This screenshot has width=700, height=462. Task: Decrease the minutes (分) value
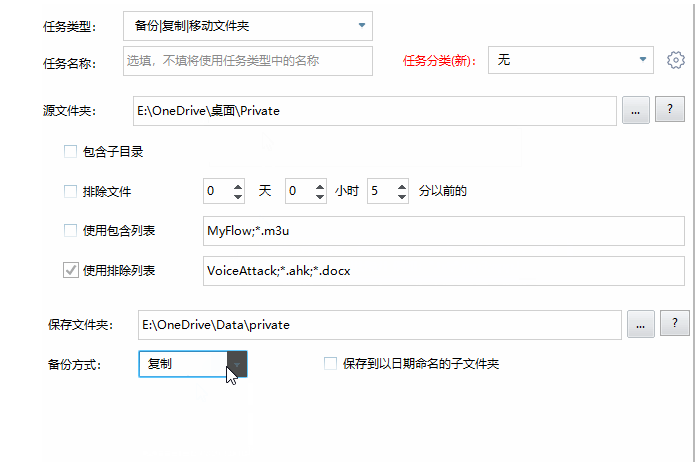[402, 196]
